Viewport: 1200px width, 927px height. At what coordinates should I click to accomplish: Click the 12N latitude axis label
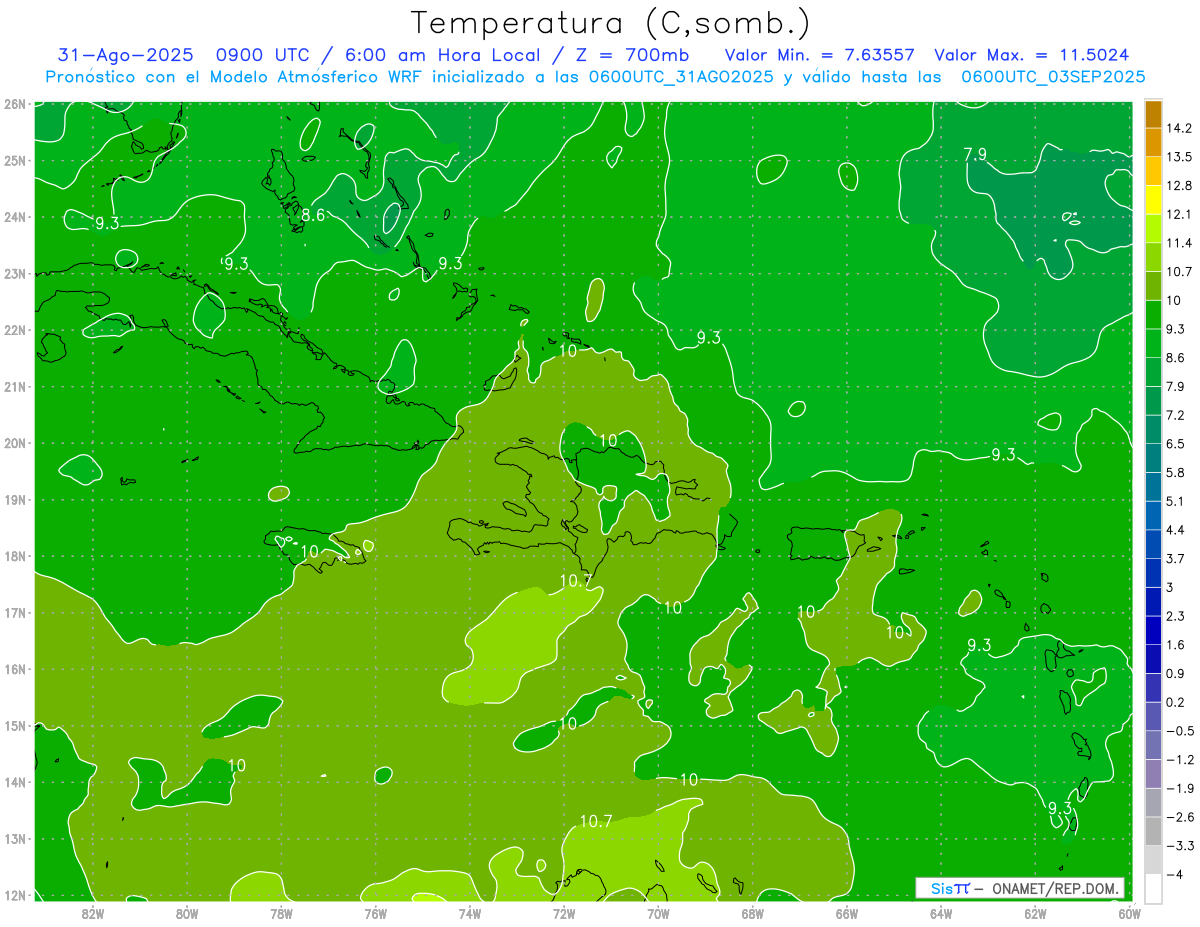click(x=14, y=895)
